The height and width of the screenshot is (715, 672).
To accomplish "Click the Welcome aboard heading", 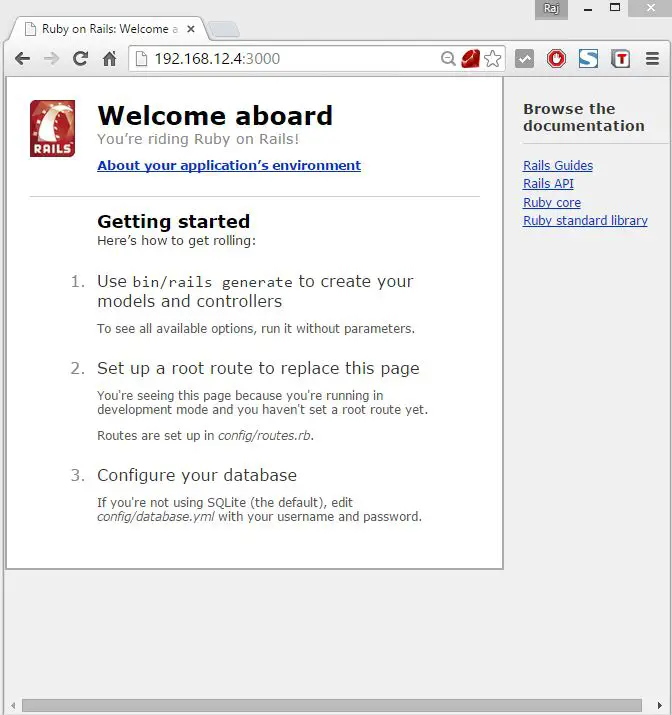I will point(215,115).
